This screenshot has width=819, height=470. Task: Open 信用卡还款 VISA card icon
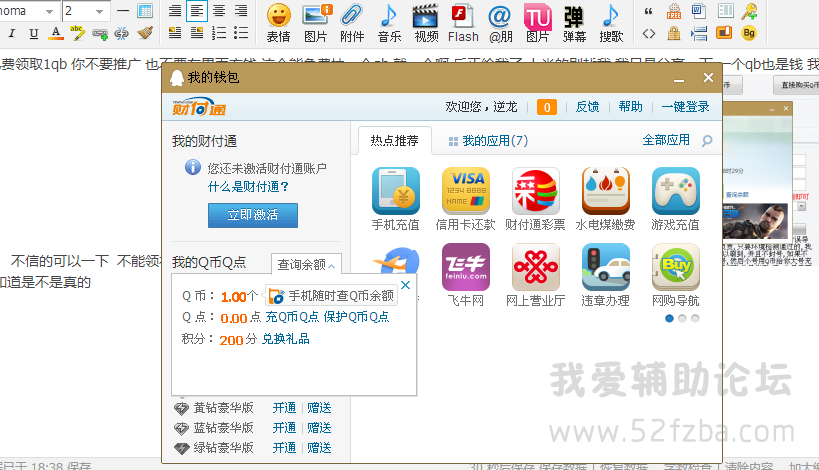465,191
